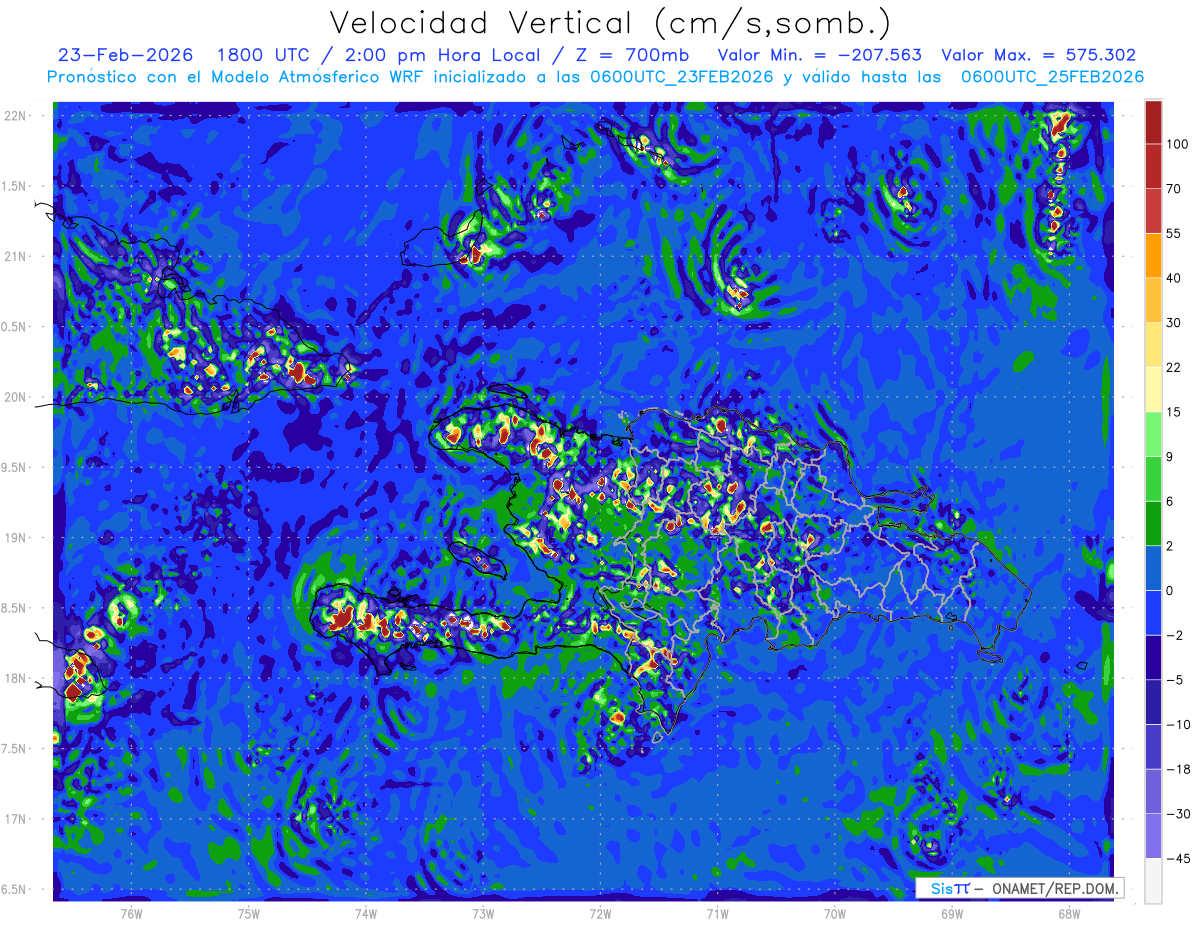Screen dimensions: 1200x927
Task: Click the longitude axis label "72W"
Action: (600, 913)
